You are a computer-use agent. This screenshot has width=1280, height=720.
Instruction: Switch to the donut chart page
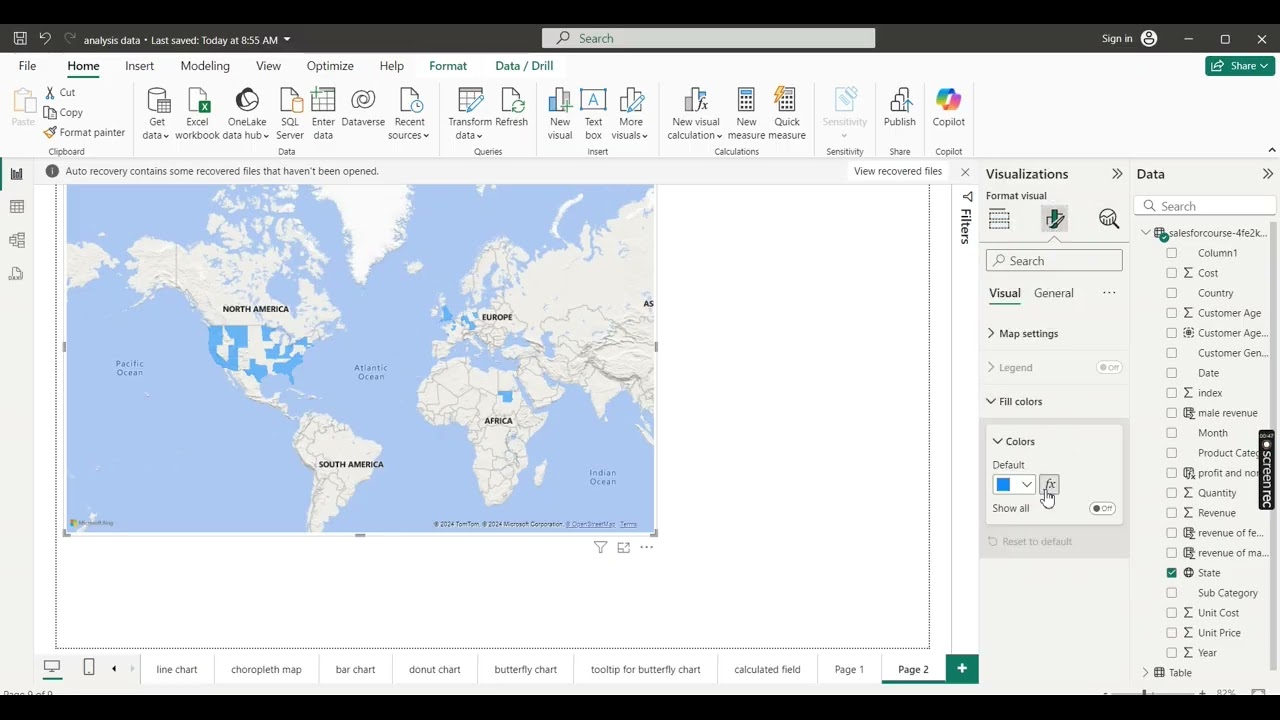click(435, 669)
